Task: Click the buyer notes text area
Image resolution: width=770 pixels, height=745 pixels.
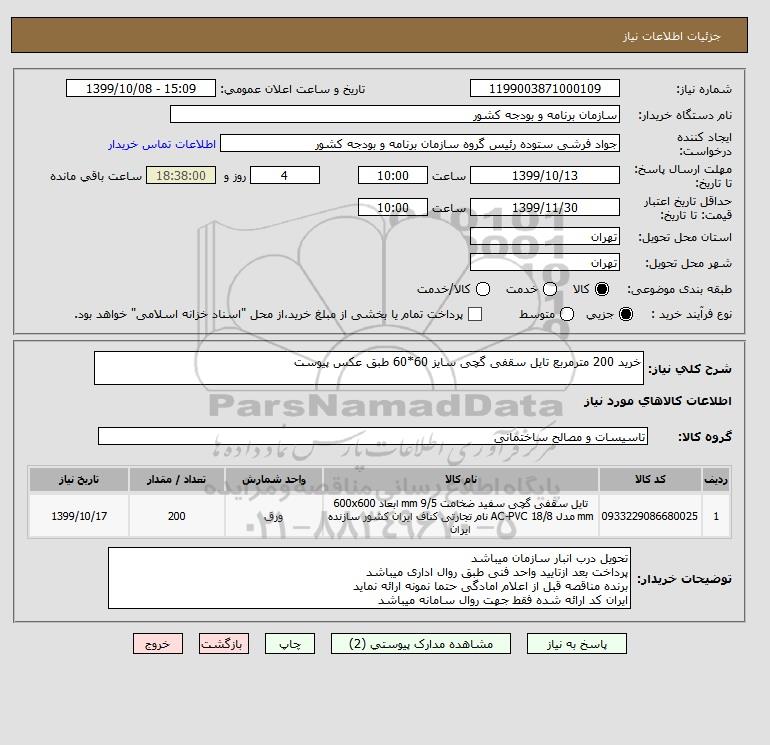Action: click(369, 579)
